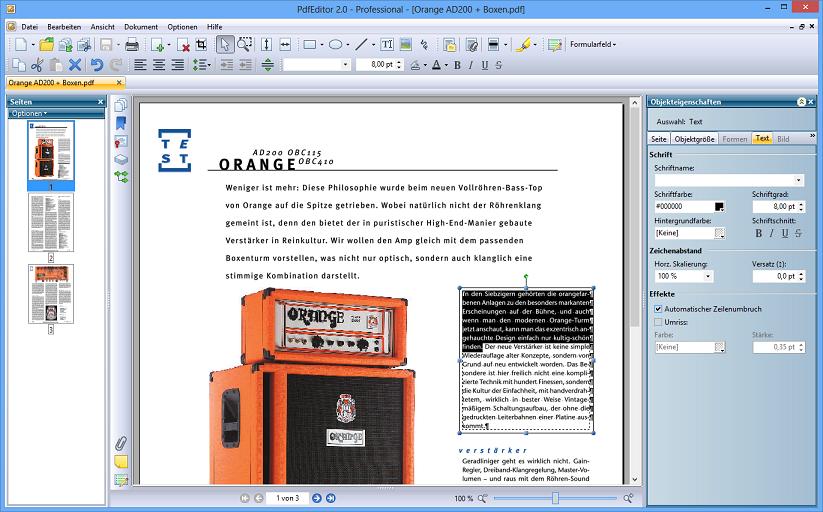Screen dimensions: 823x512
Task: Open attachments via paperclip icon
Action: 121,443
